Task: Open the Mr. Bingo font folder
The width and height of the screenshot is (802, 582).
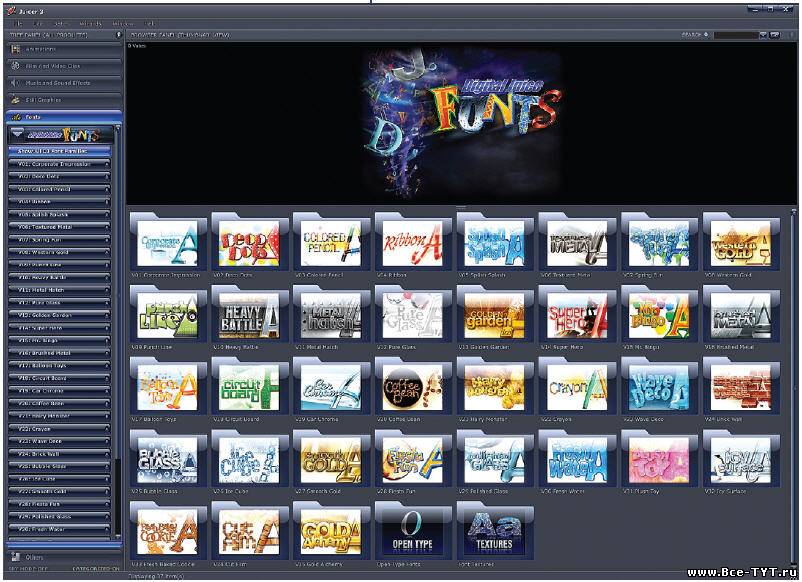Action: [659, 315]
